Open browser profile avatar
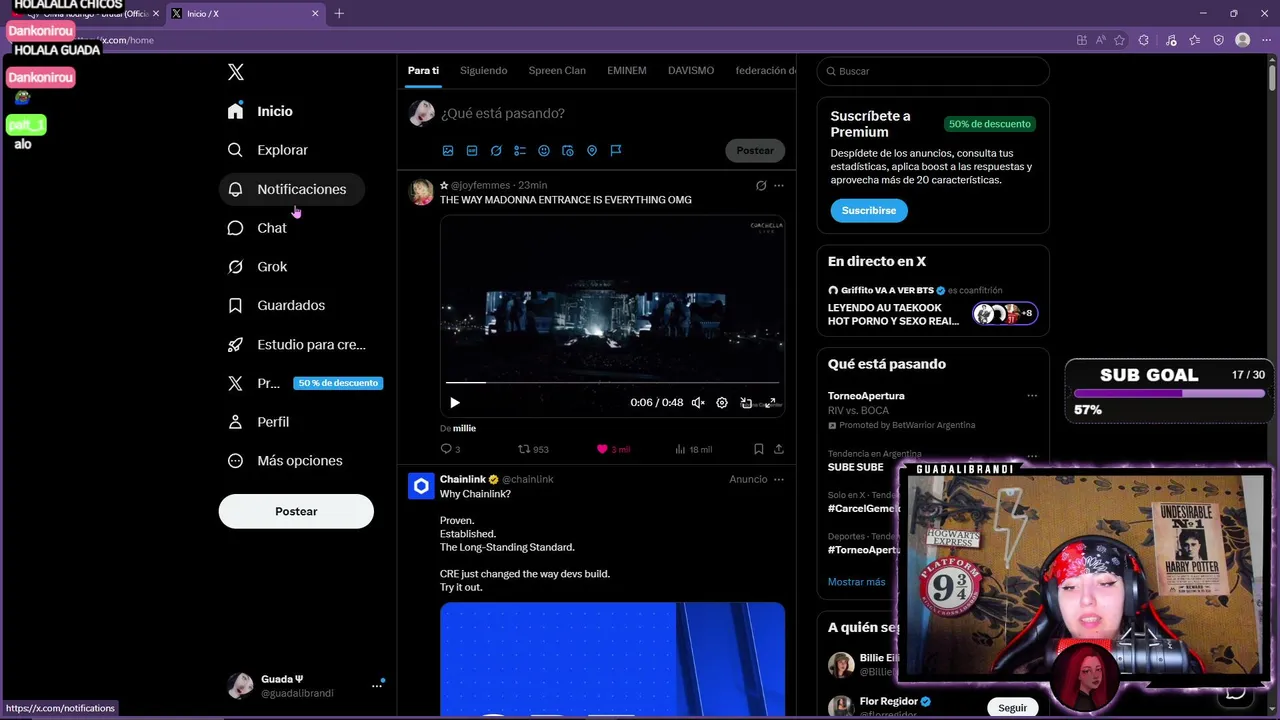This screenshot has height=720, width=1280. click(x=1243, y=40)
